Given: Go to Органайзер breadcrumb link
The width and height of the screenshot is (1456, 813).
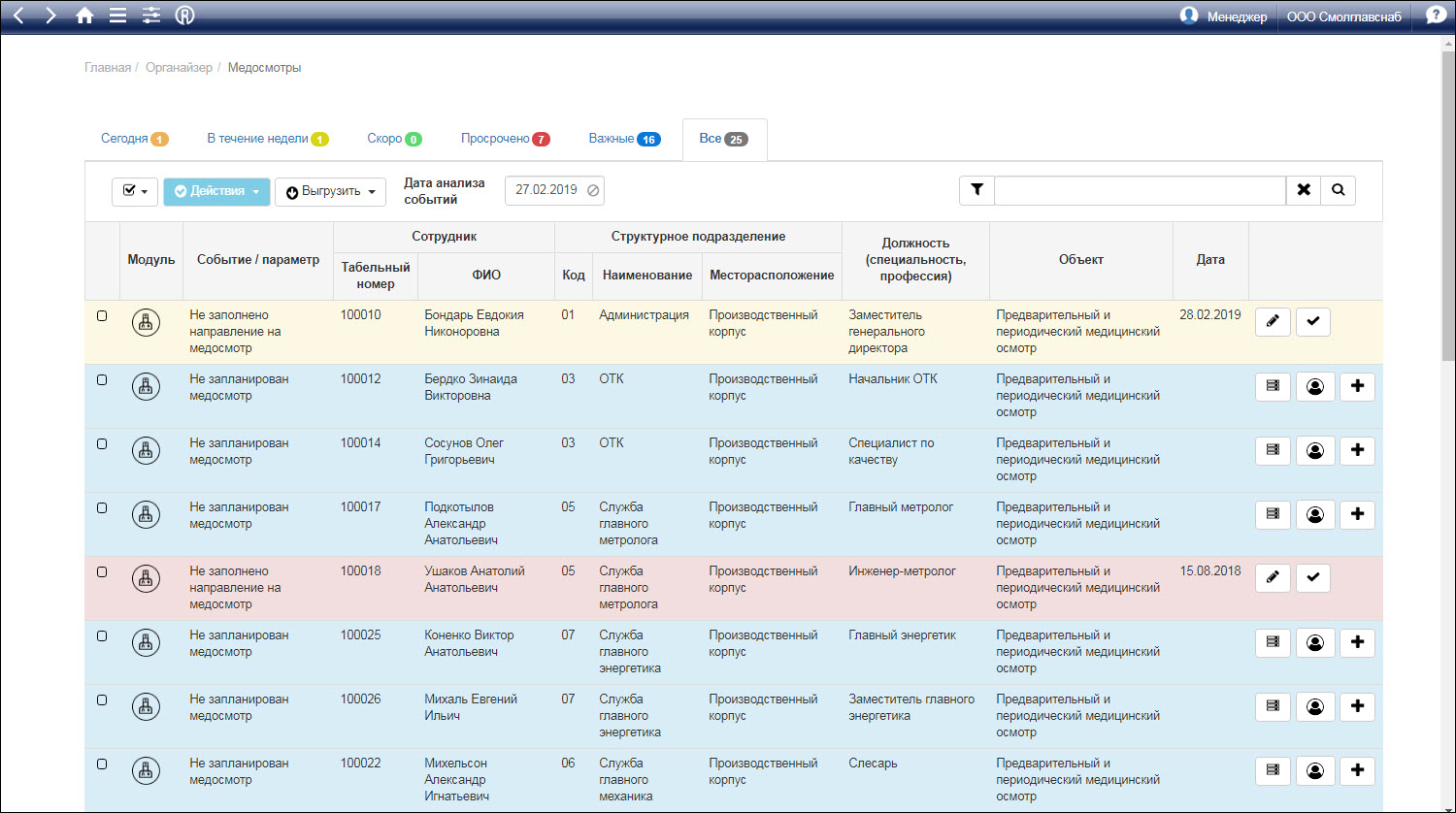Looking at the screenshot, I should 179,68.
